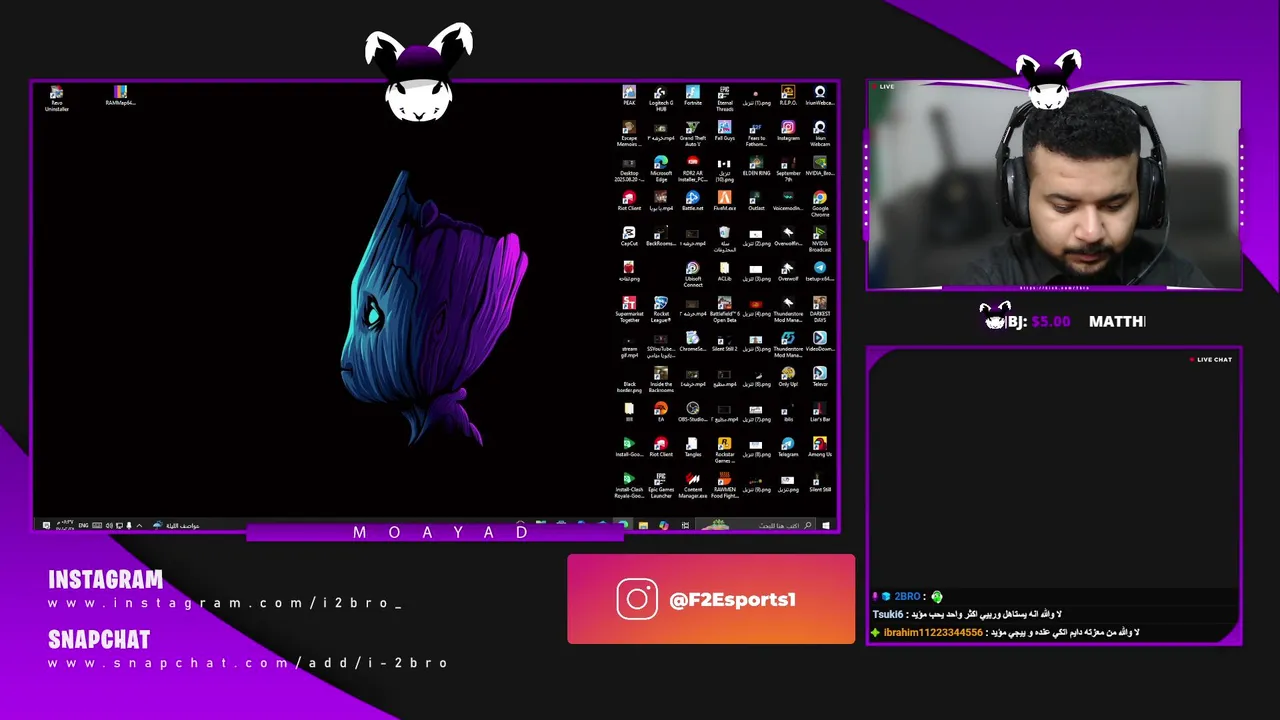Select the Grand Theft Auto V shortcut
Image resolution: width=1280 pixels, height=720 pixels.
693,134
